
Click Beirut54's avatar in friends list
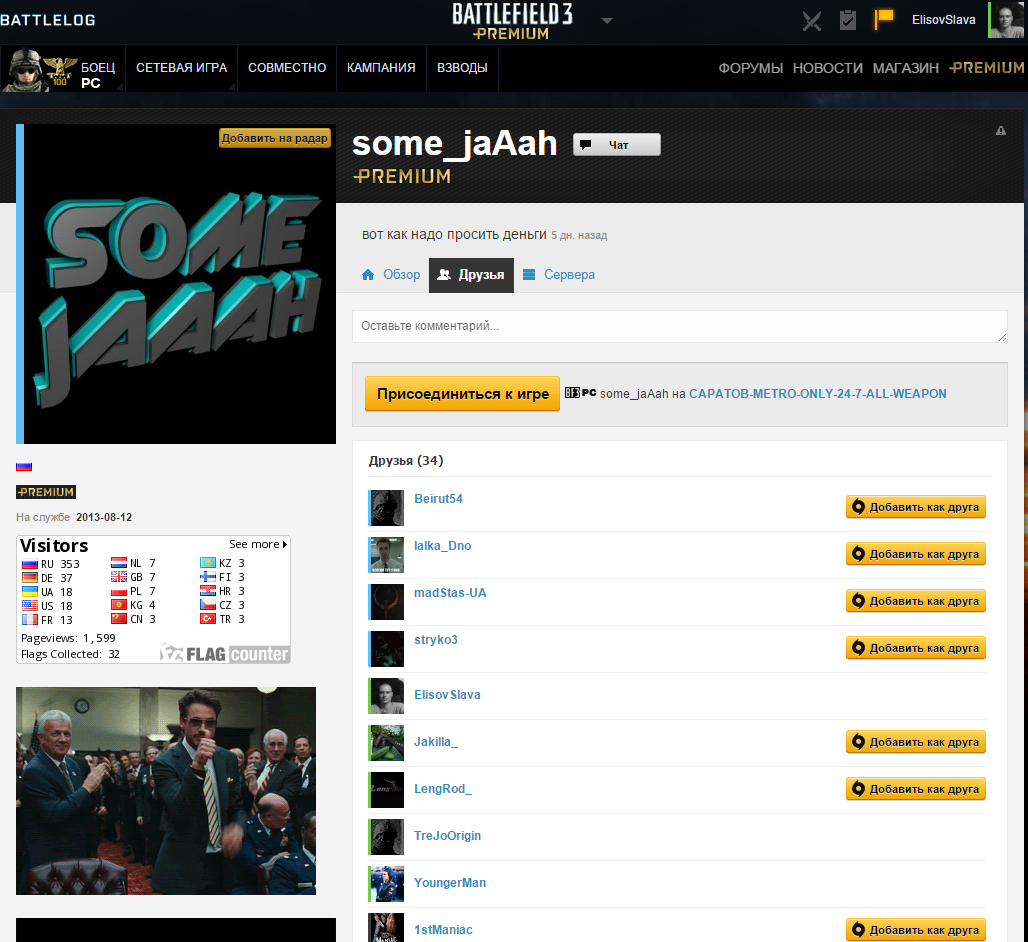[386, 507]
